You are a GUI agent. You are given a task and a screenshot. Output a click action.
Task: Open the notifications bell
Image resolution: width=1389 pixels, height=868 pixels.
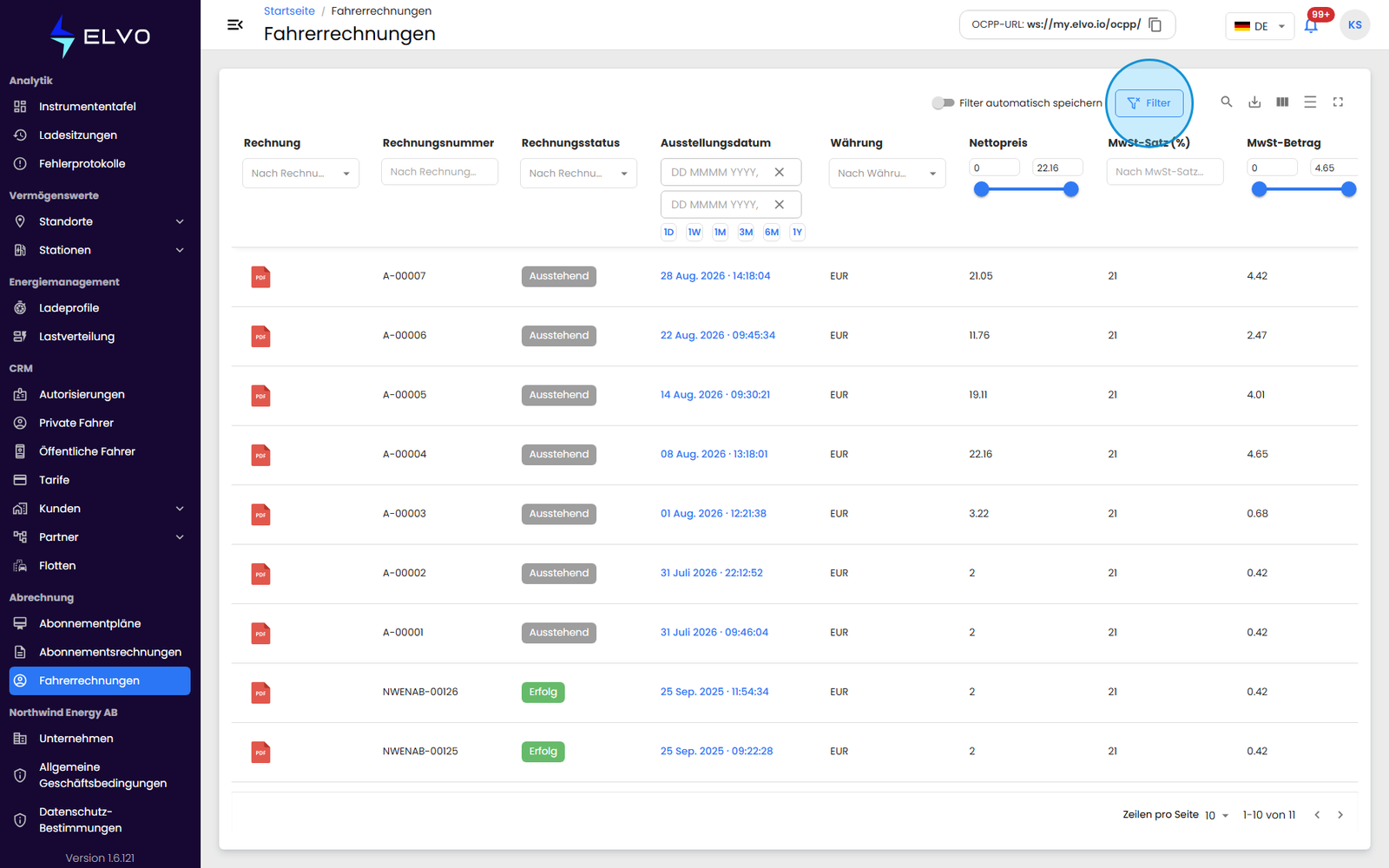[1311, 25]
